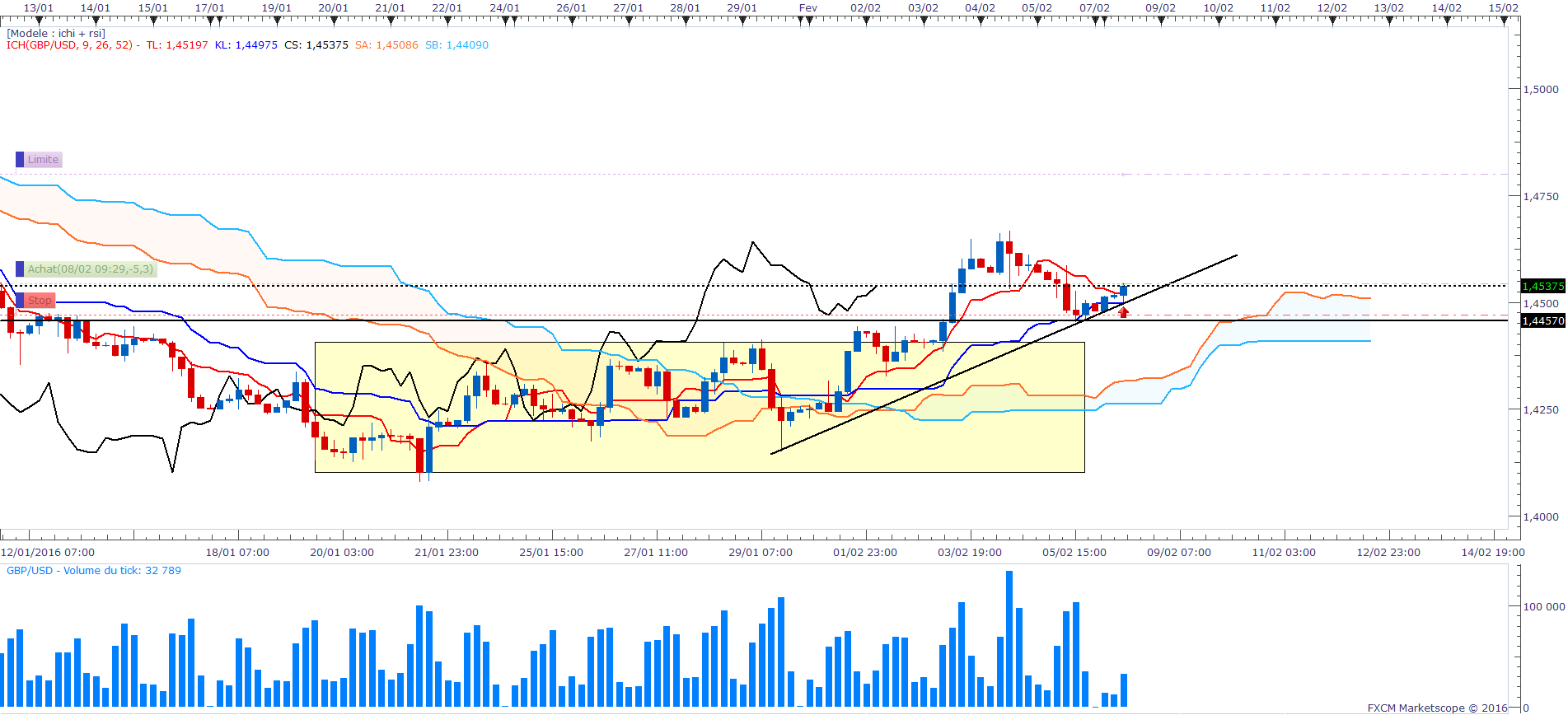
Task: Click the Limite order label
Action: tap(43, 160)
